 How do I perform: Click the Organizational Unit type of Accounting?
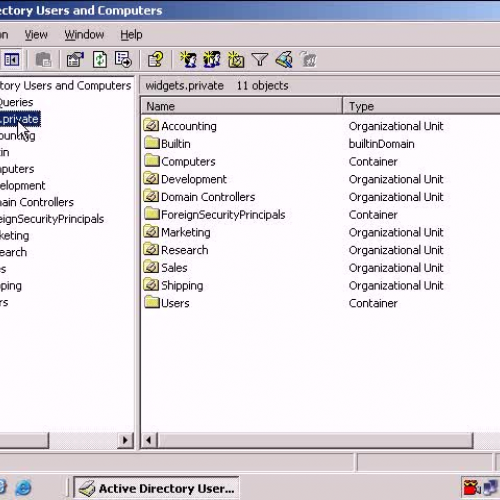396,126
